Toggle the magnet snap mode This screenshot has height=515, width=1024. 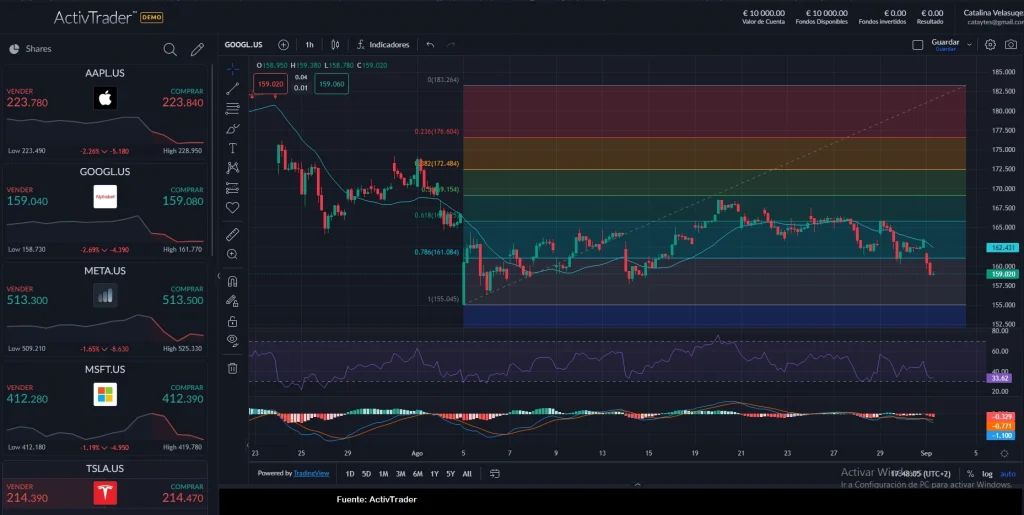tap(232, 281)
